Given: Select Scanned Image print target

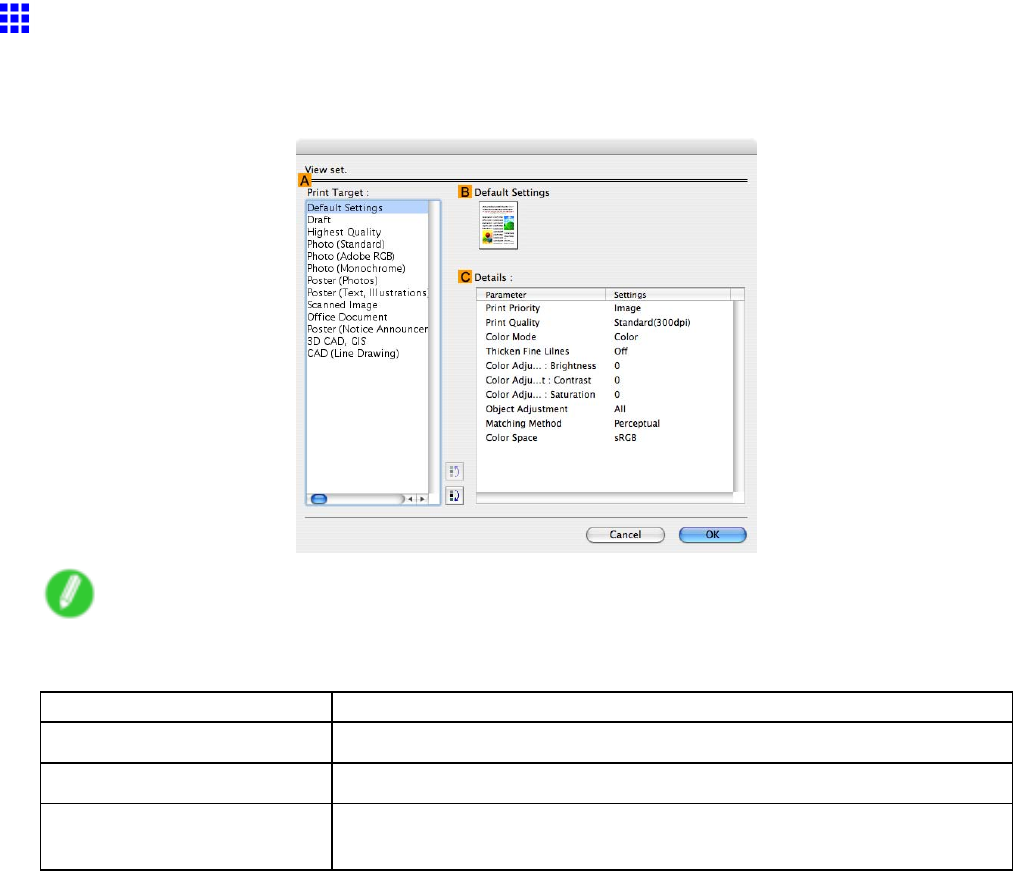Looking at the screenshot, I should coord(367,305).
